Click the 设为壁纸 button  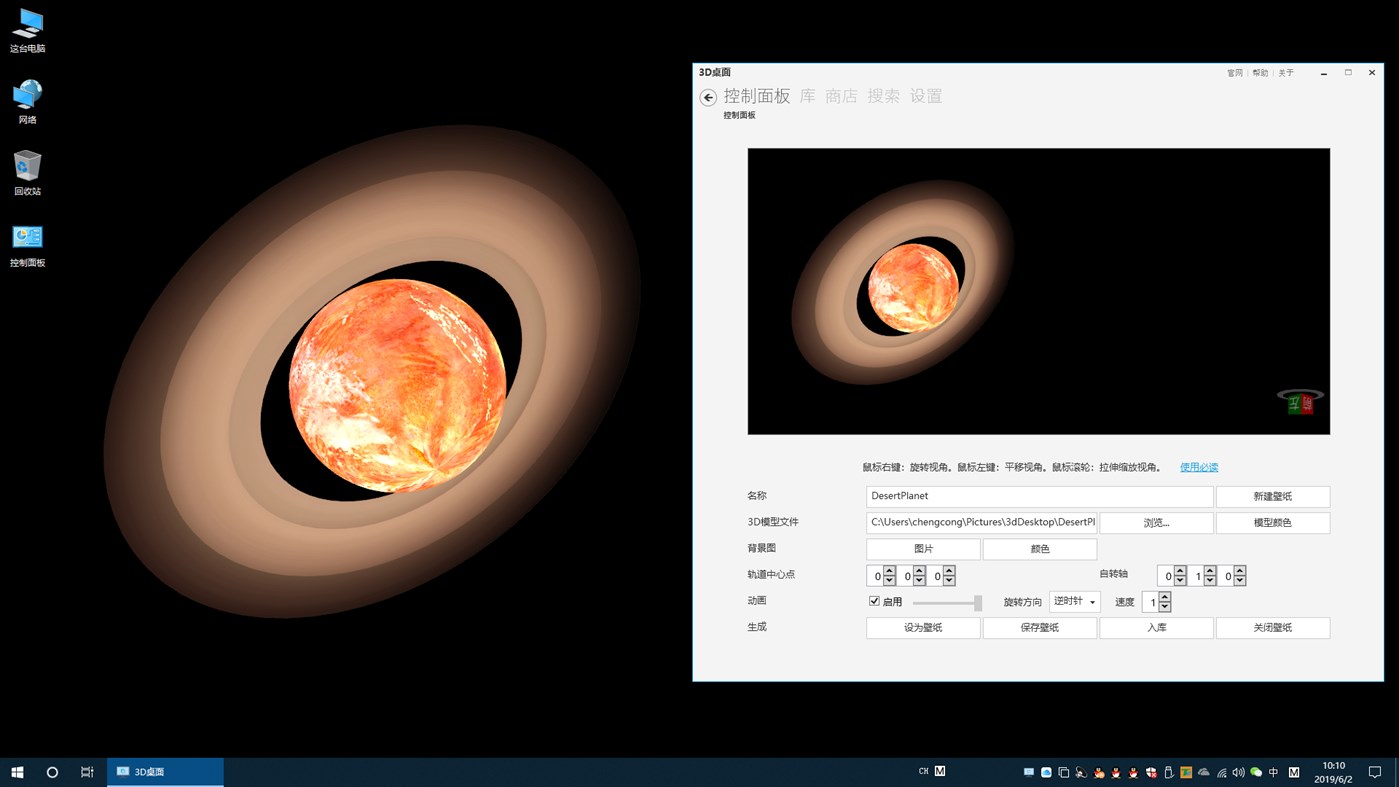click(922, 627)
